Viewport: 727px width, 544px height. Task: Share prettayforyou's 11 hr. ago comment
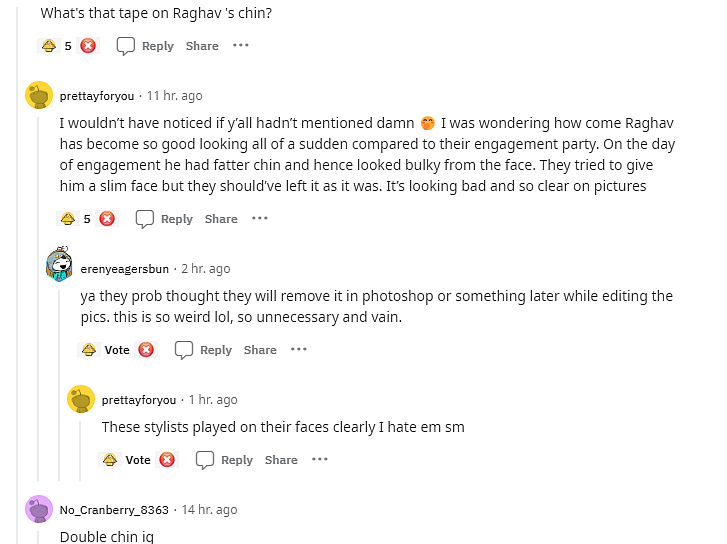[221, 219]
